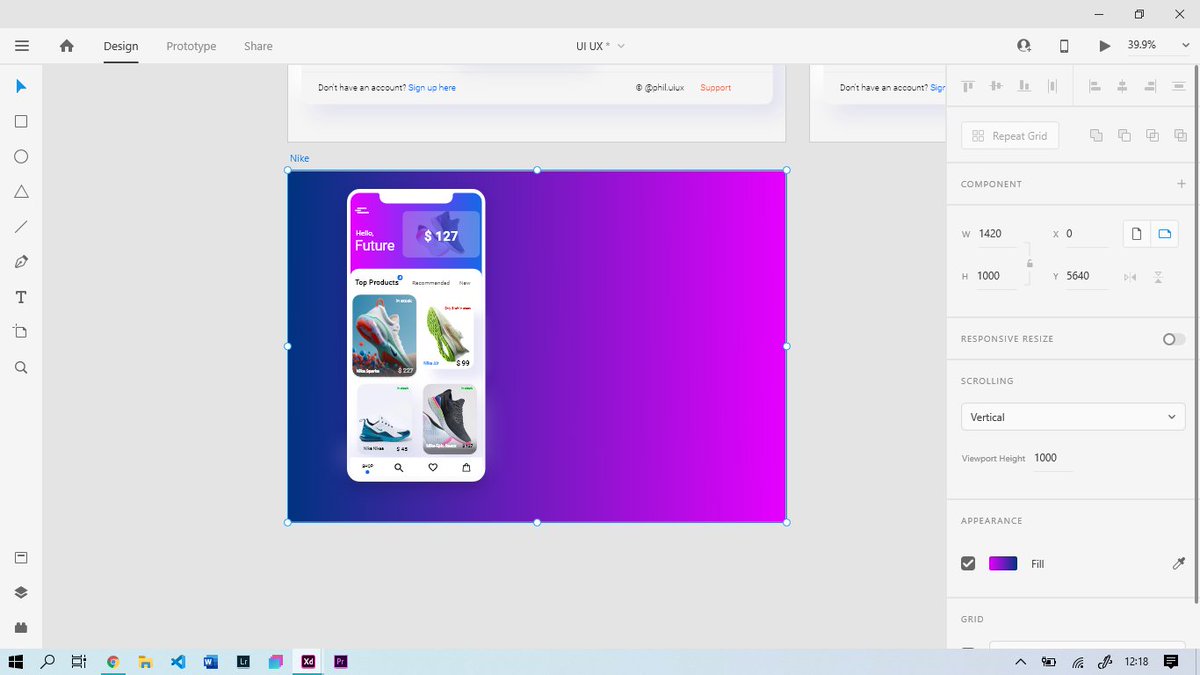Align selection to bottom edge

point(1024,86)
